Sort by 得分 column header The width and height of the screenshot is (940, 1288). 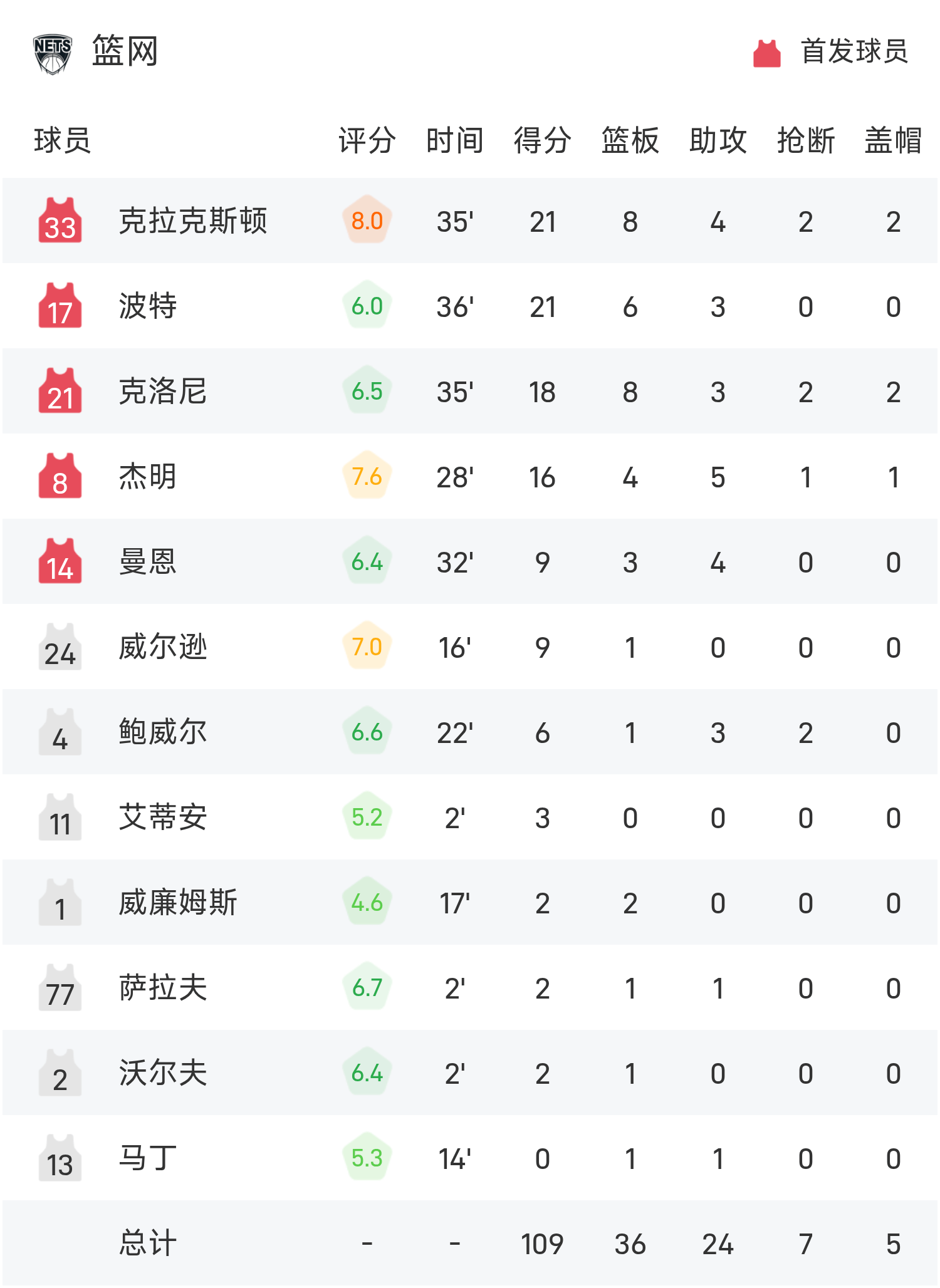[x=542, y=140]
